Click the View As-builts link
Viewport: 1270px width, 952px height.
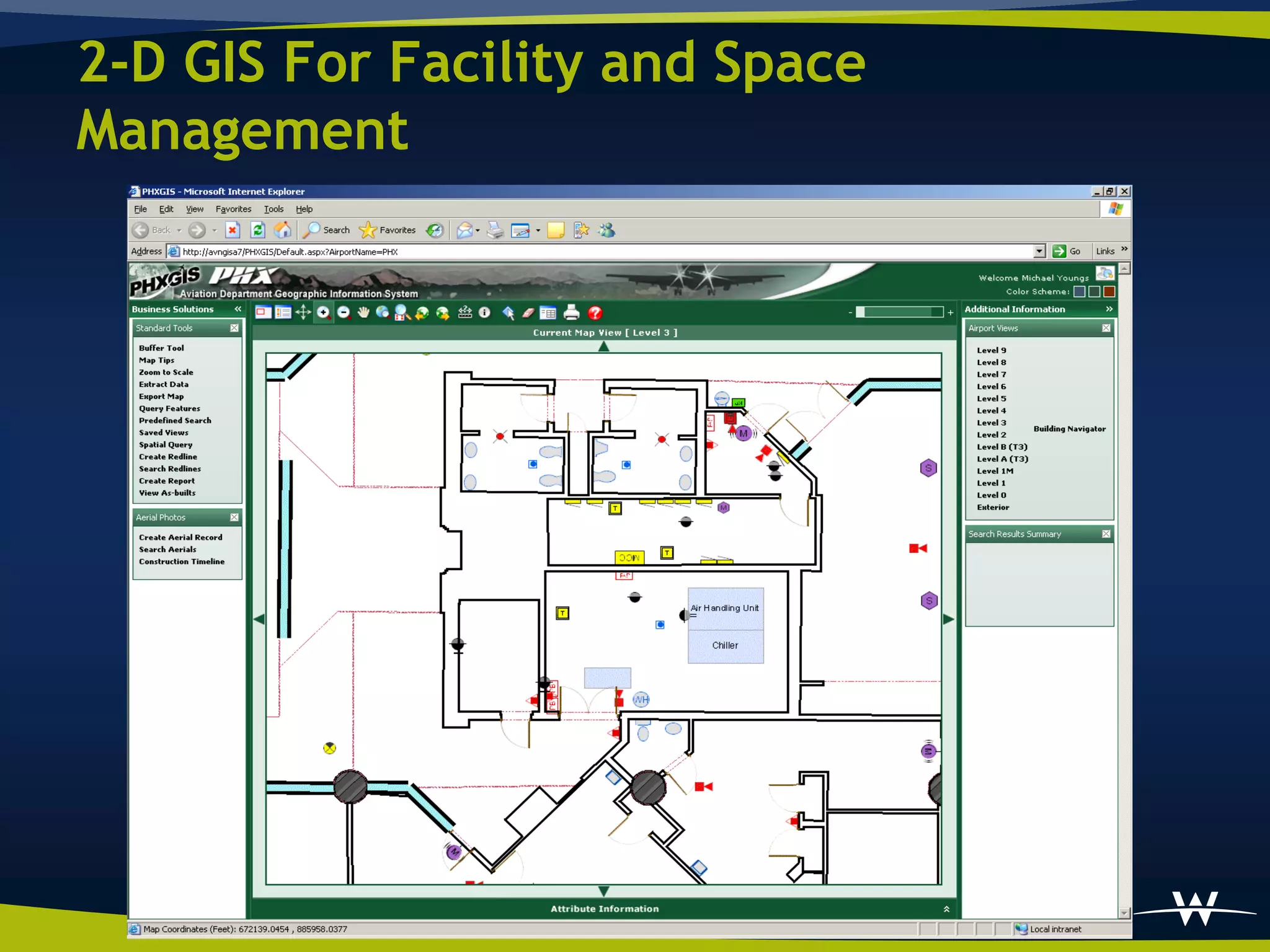coord(167,493)
